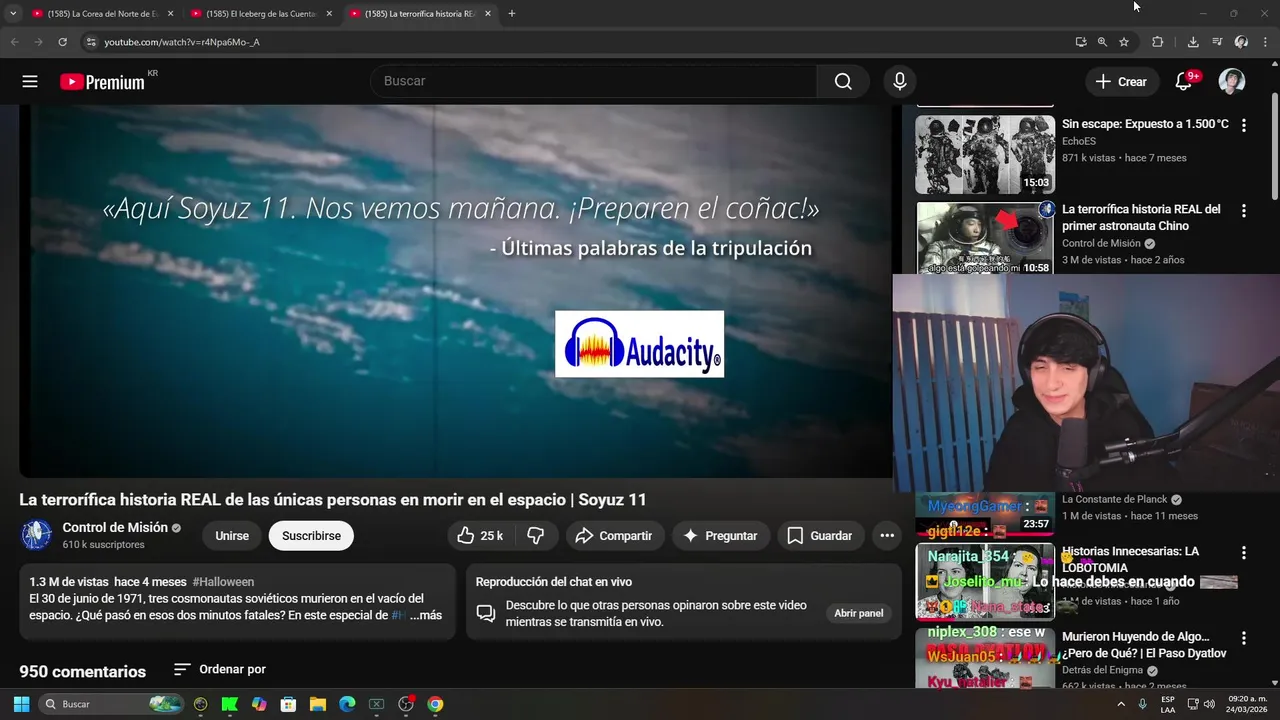
Task: Show hidden system tray icons
Action: point(1120,704)
